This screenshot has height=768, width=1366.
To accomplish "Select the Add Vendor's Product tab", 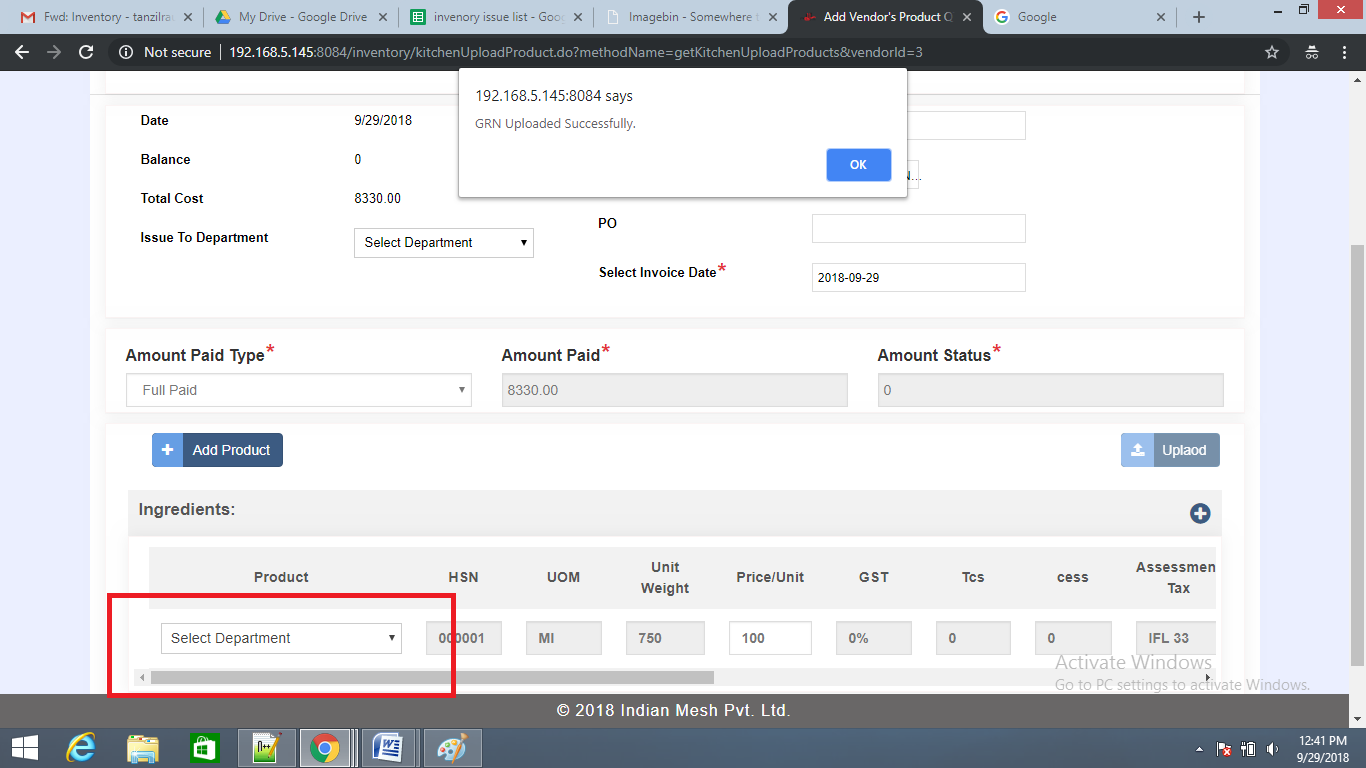I will click(x=884, y=17).
